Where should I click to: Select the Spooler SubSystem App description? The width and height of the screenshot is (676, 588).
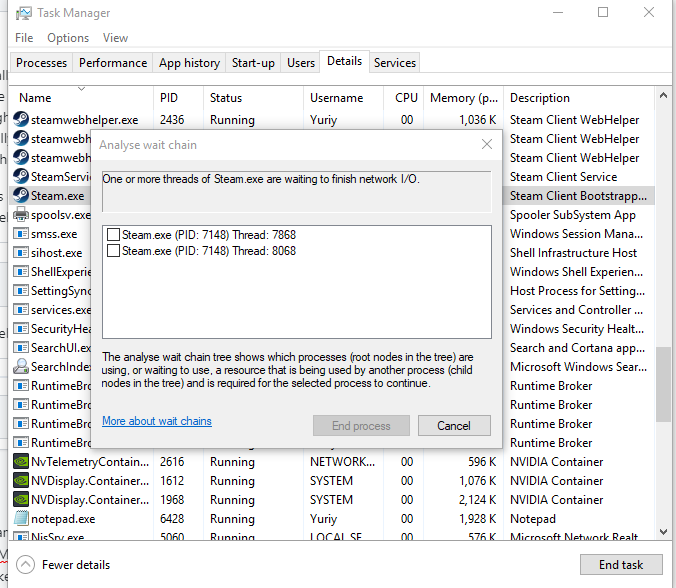tap(573, 215)
